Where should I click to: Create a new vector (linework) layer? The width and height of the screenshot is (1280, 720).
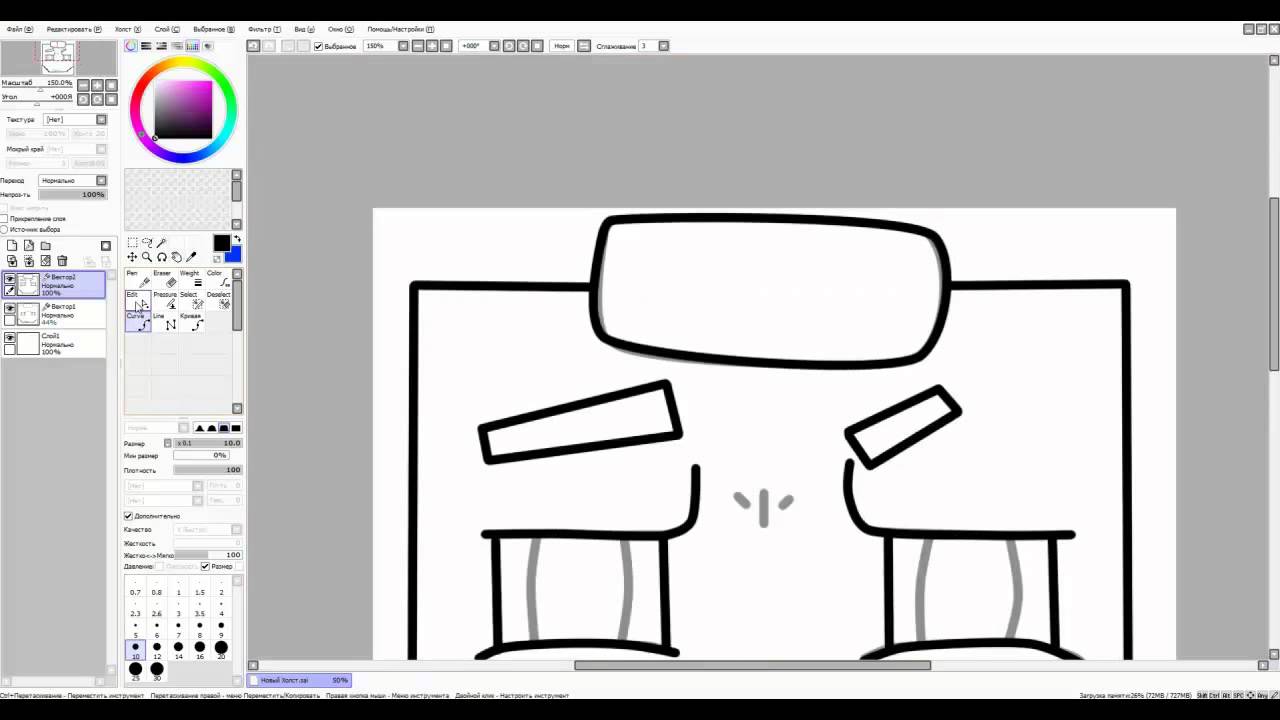coord(29,246)
